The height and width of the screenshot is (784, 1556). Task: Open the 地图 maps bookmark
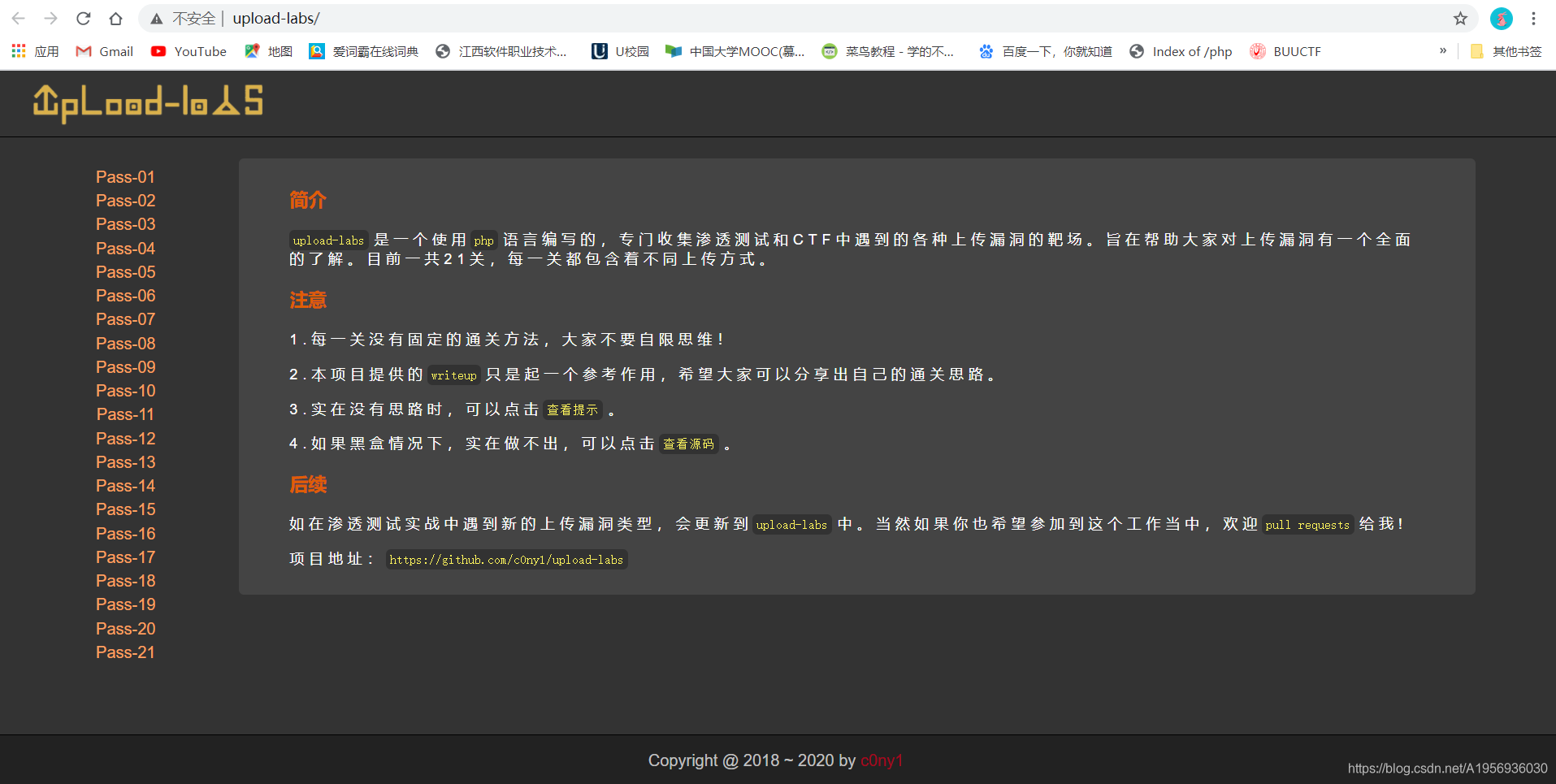click(x=268, y=51)
